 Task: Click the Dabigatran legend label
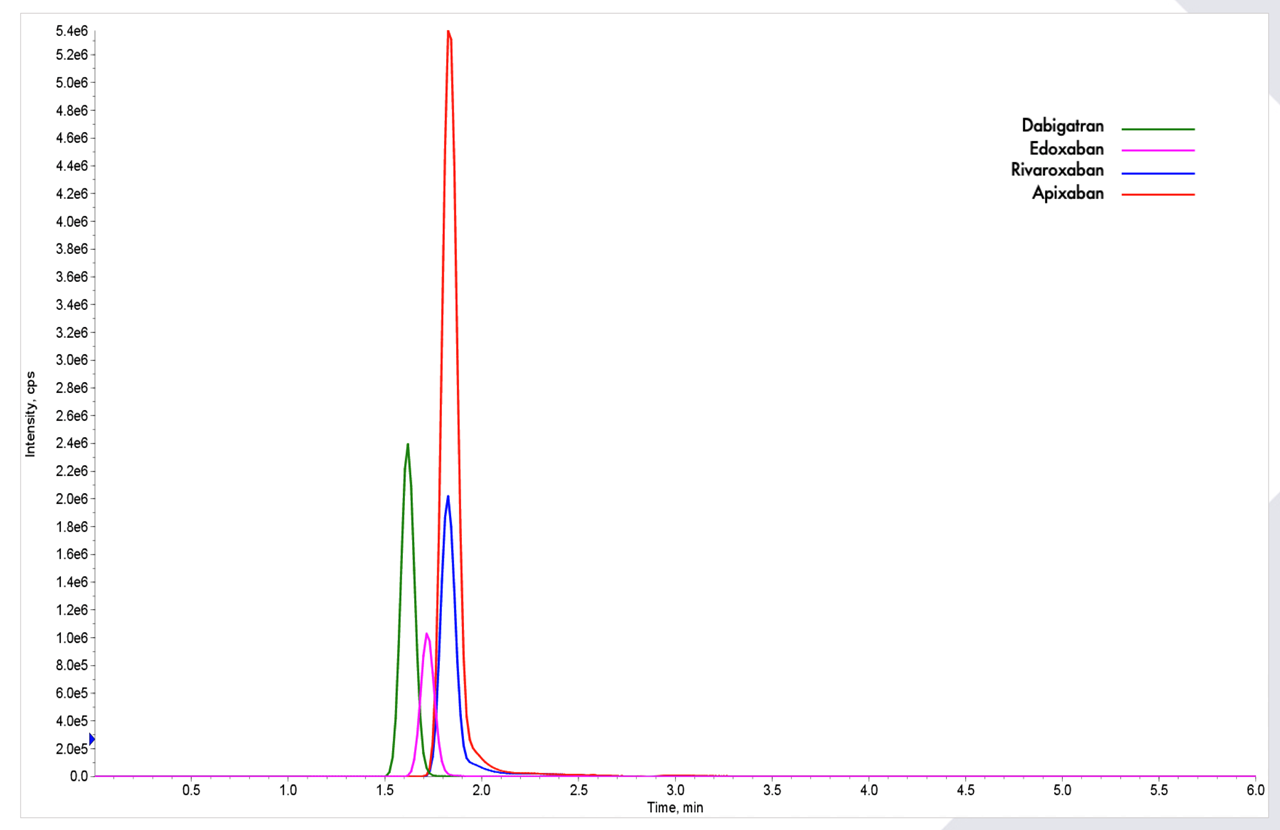[x=1063, y=126]
